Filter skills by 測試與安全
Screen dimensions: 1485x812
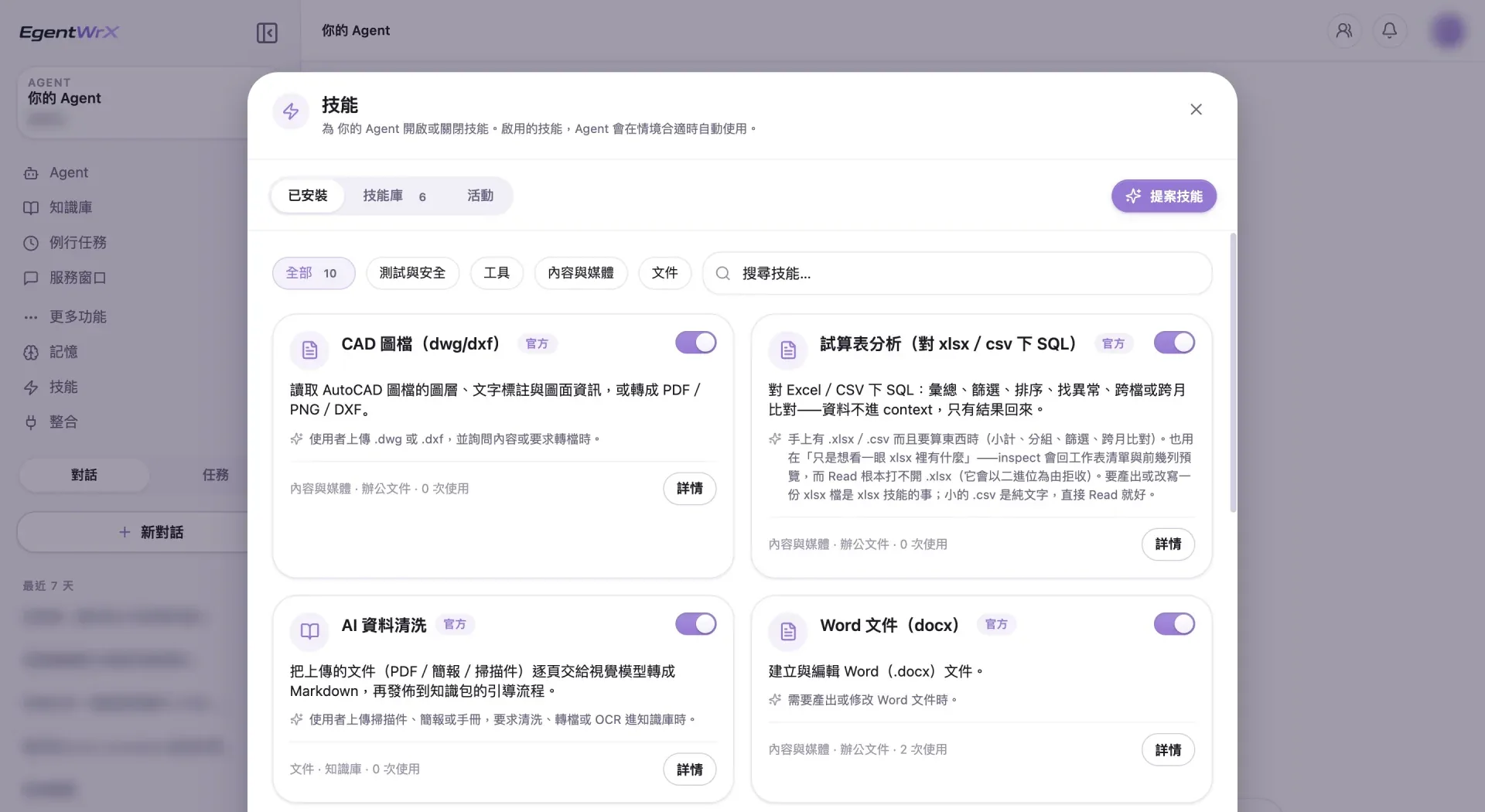click(x=412, y=273)
